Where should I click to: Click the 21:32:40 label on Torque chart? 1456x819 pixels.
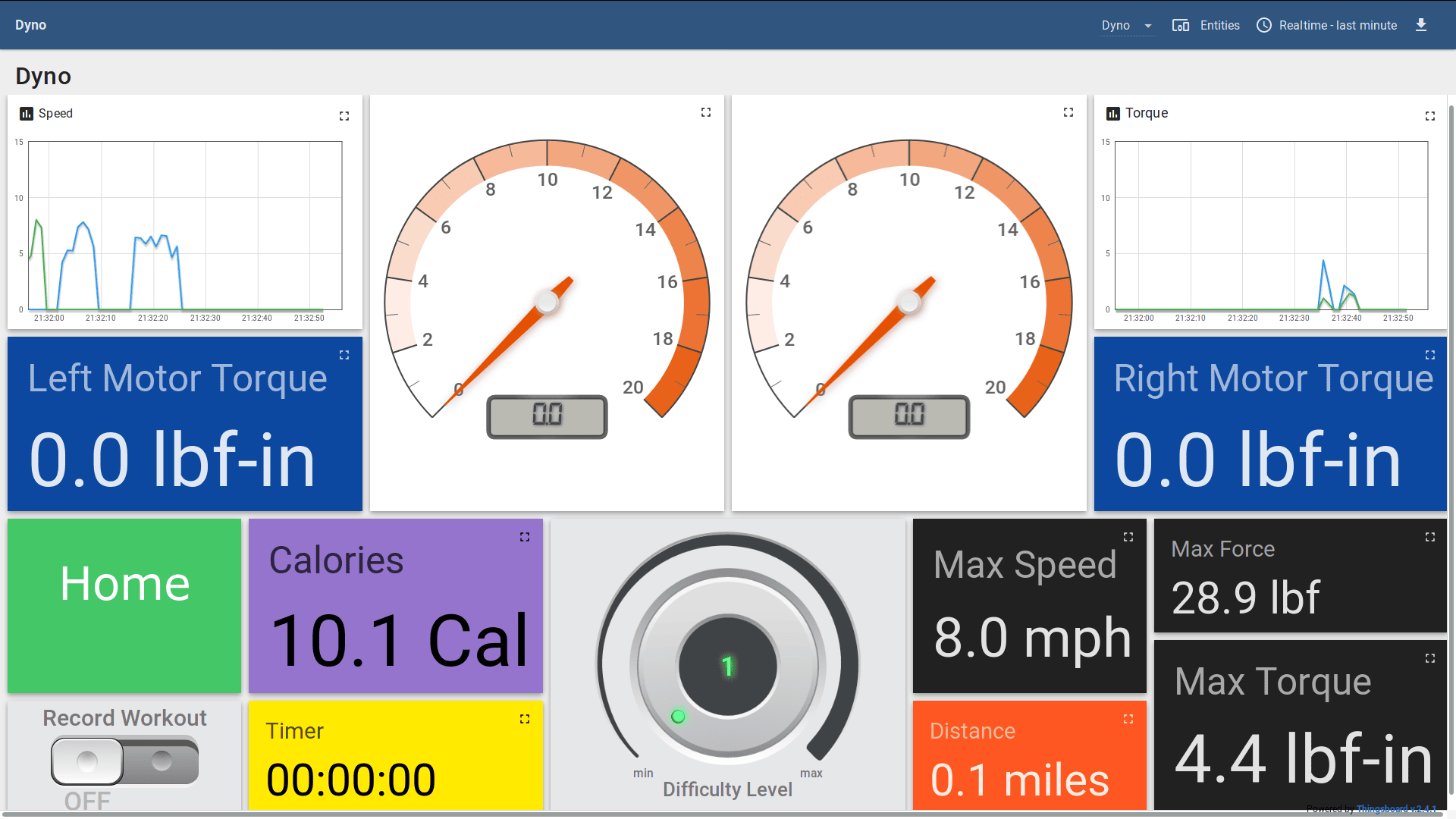pos(1347,318)
